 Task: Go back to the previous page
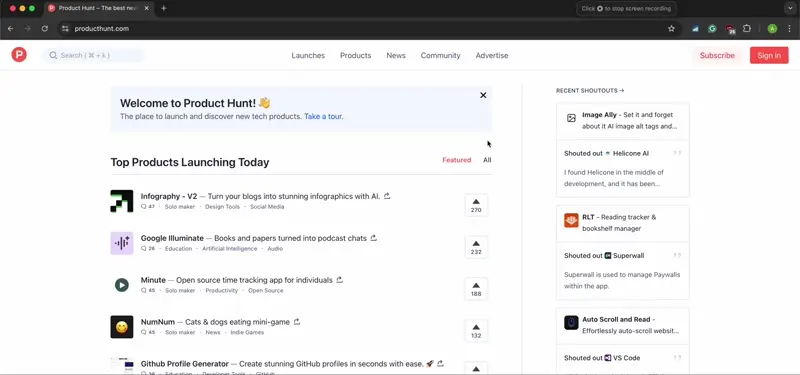pos(11,29)
